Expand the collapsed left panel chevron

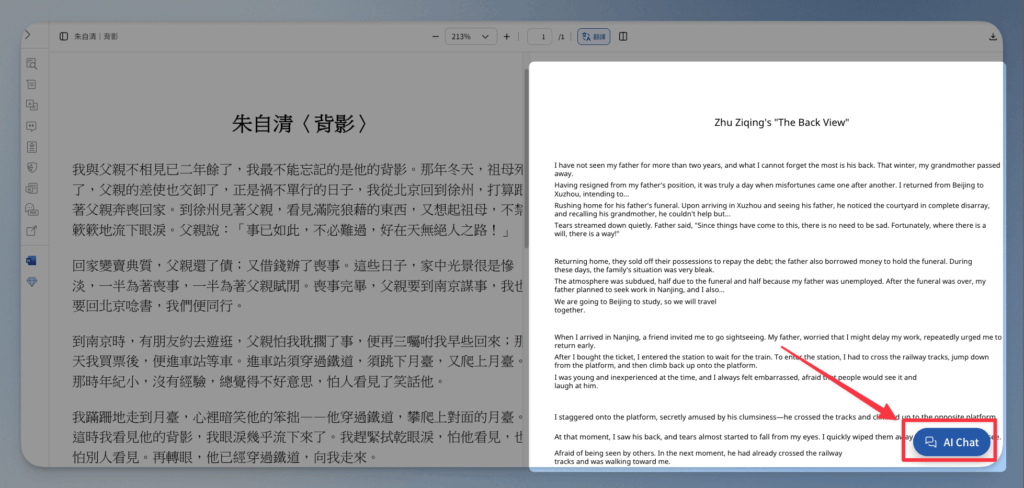tap(27, 35)
